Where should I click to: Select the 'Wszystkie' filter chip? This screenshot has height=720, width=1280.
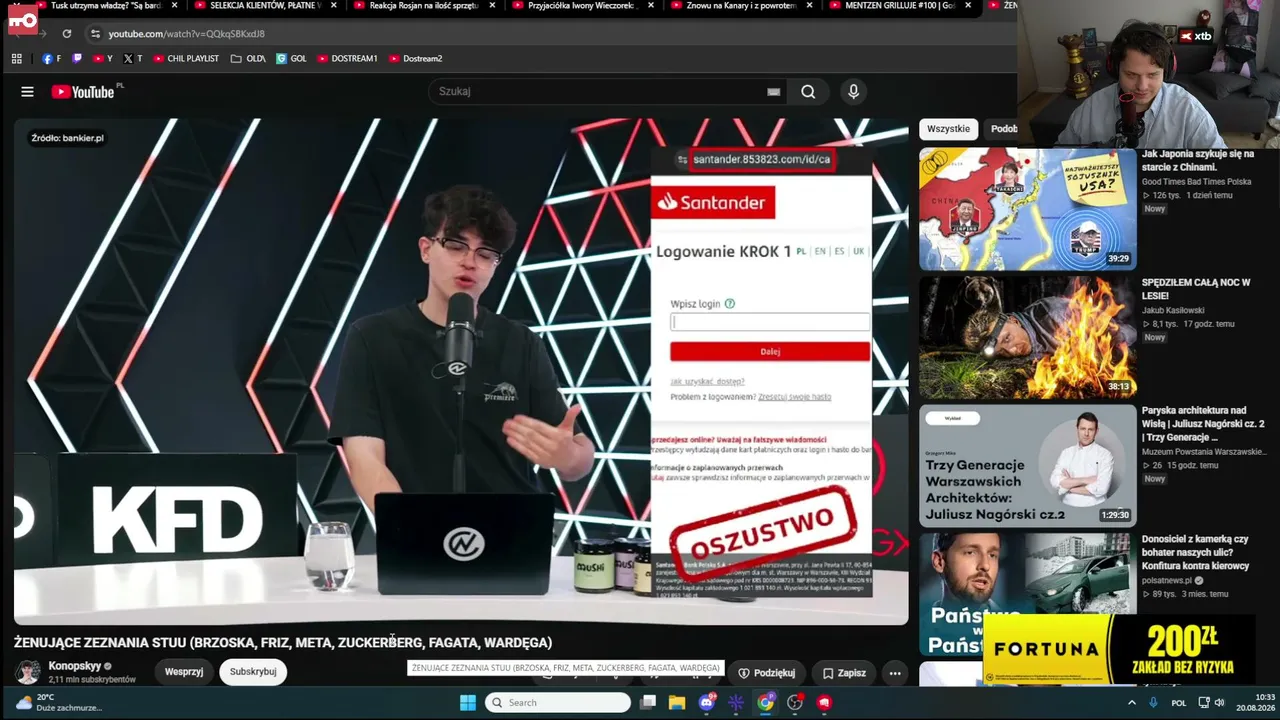(x=948, y=129)
